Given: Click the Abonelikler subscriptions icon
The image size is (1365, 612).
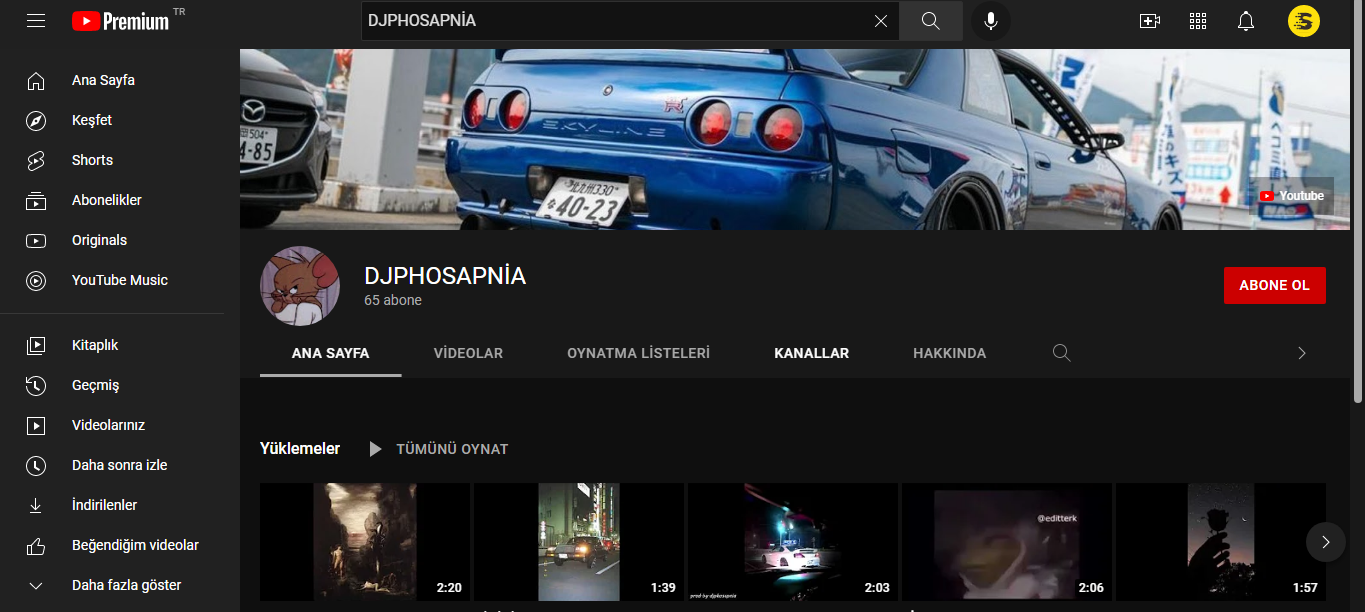Looking at the screenshot, I should point(36,201).
